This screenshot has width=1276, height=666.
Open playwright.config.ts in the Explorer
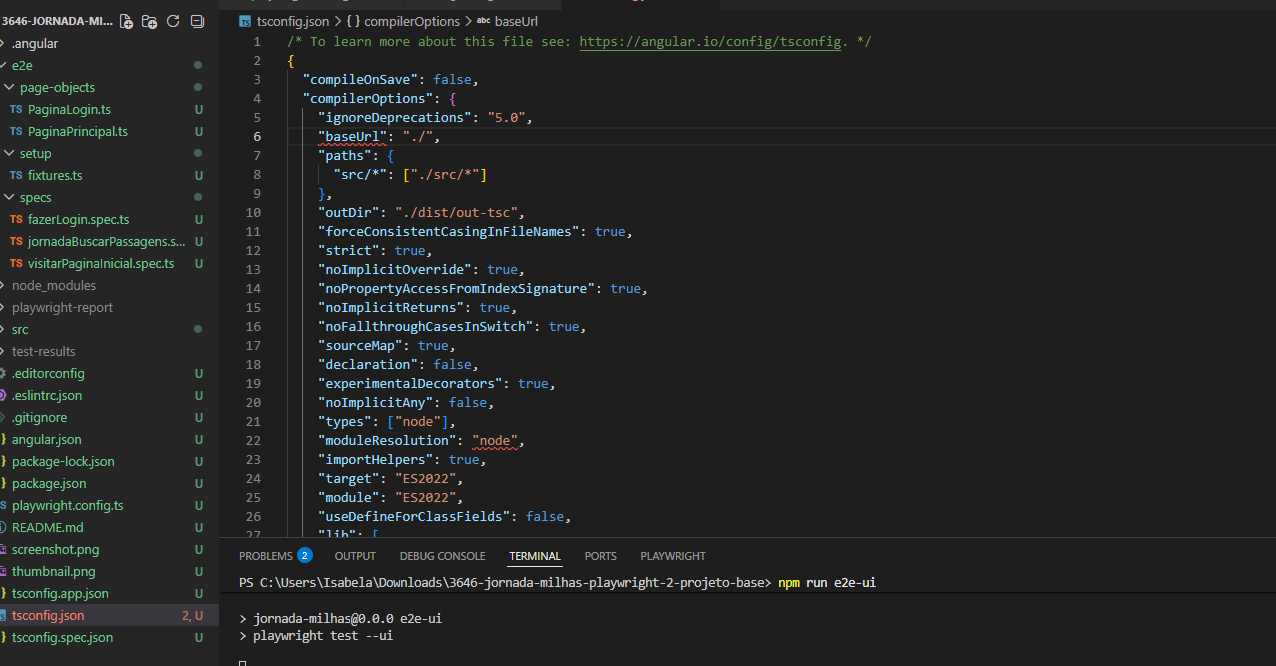(x=67, y=506)
